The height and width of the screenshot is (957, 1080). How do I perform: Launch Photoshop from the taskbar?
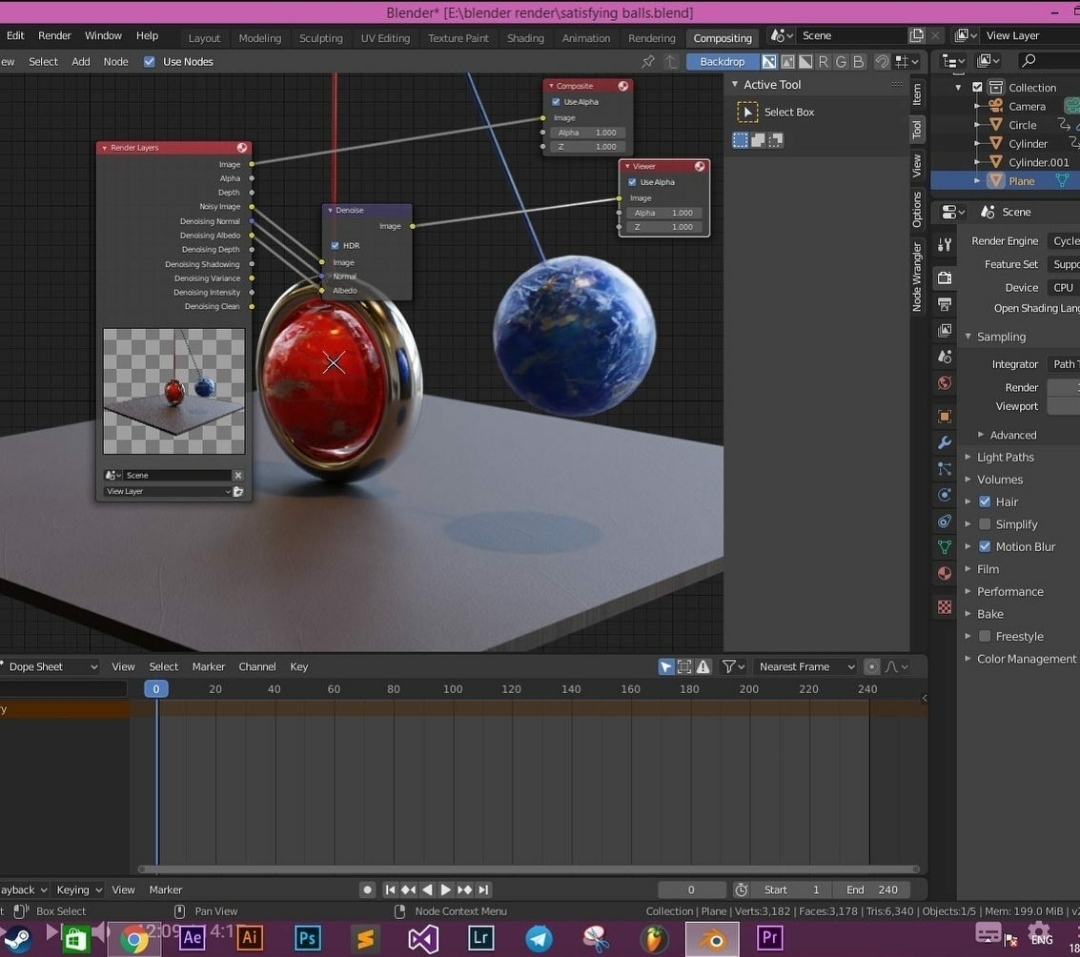click(307, 938)
